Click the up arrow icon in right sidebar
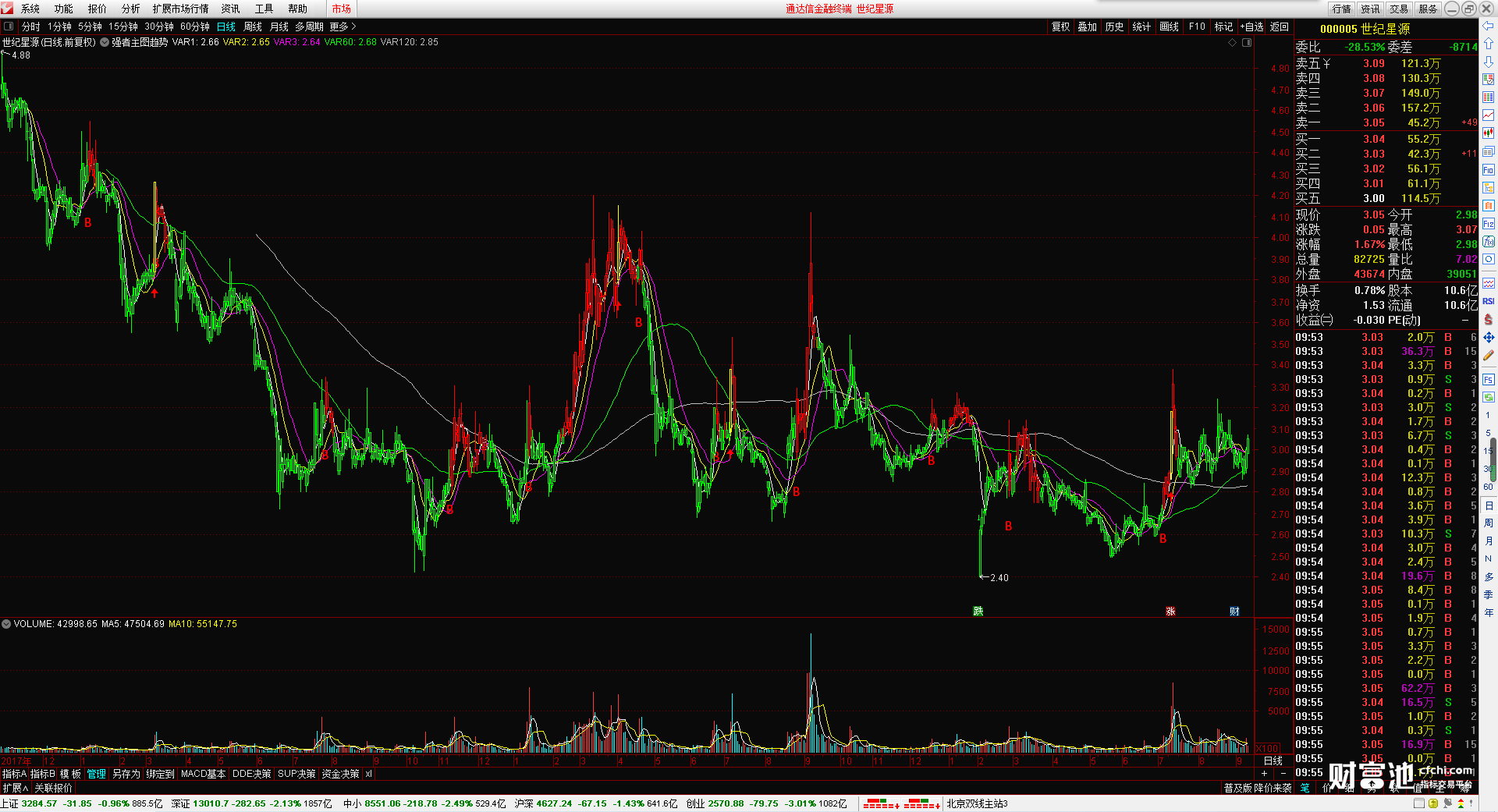1498x812 pixels. click(1488, 44)
